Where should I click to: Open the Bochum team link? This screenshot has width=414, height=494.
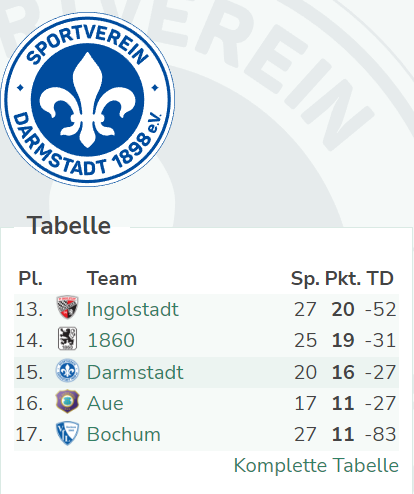tap(124, 434)
